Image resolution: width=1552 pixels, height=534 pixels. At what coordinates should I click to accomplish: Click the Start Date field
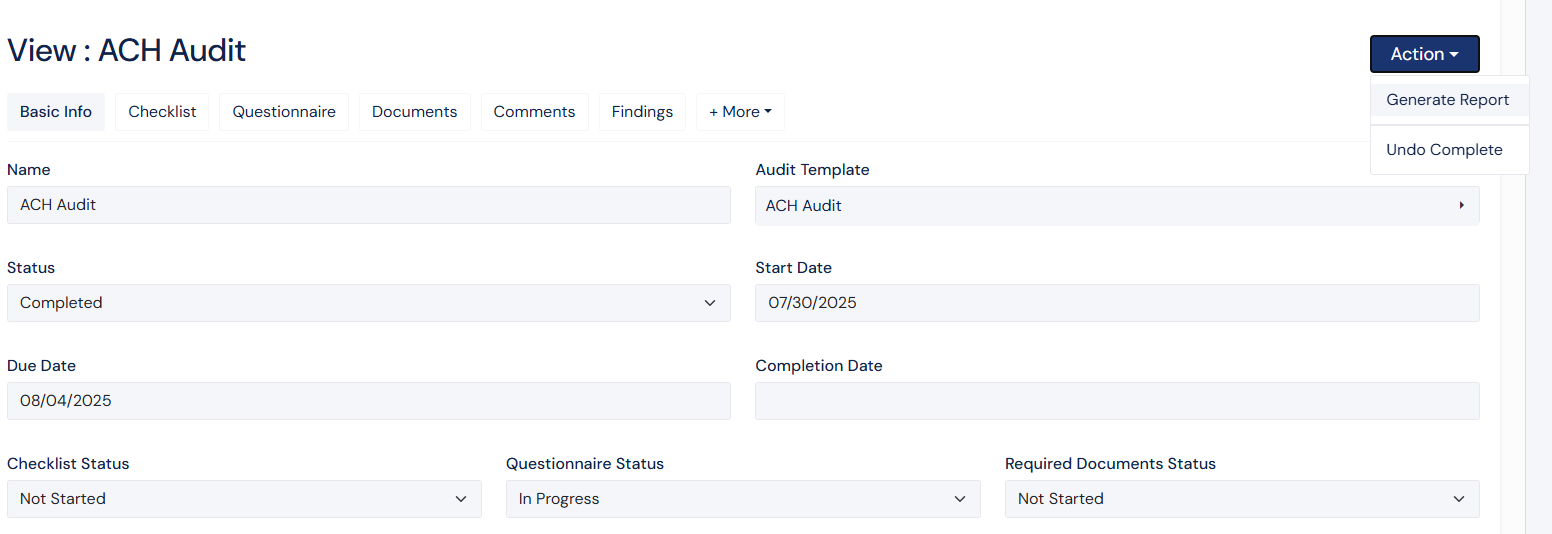click(1116, 303)
